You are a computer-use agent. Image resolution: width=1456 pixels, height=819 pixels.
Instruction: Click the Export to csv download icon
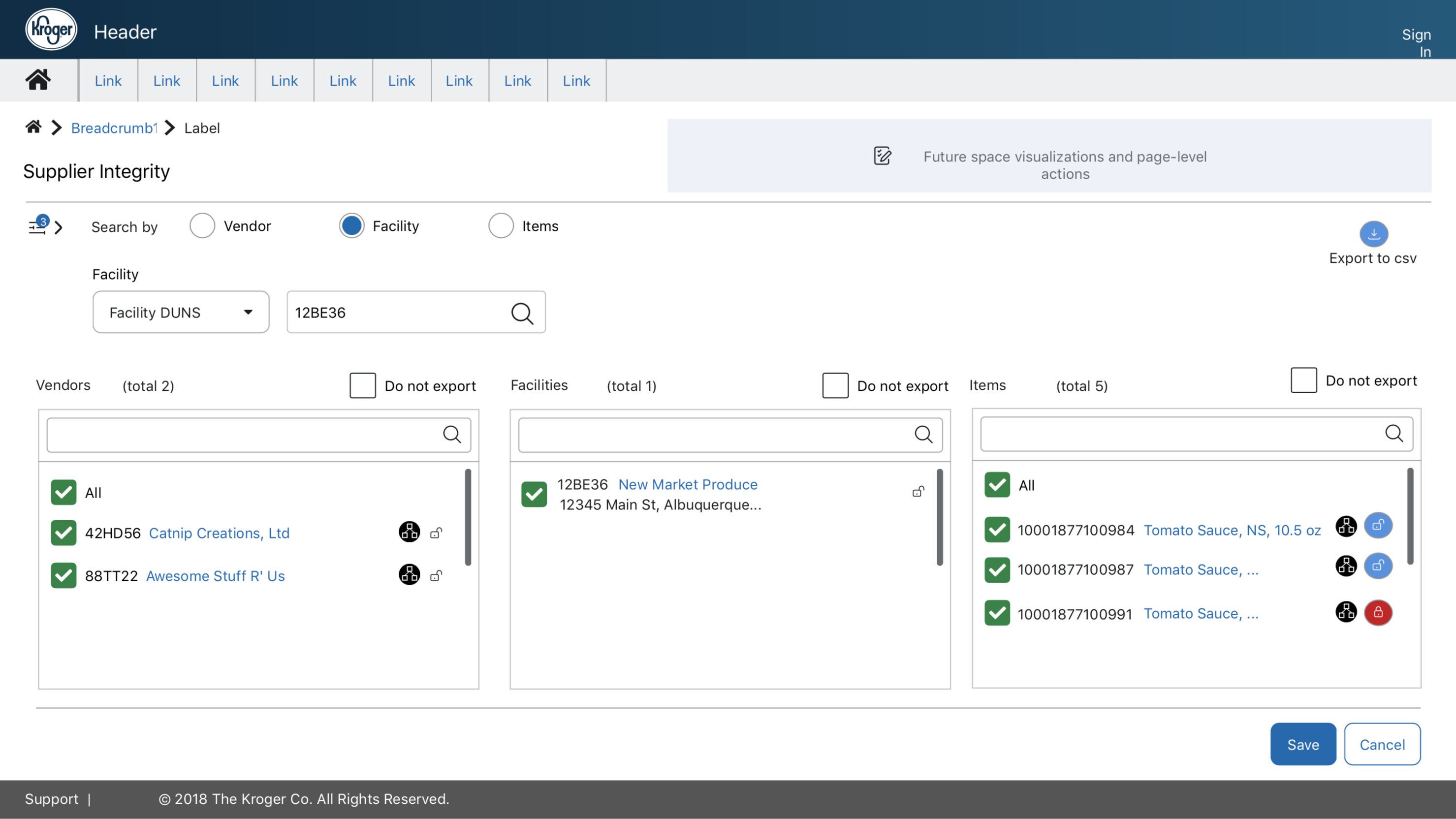tap(1373, 234)
